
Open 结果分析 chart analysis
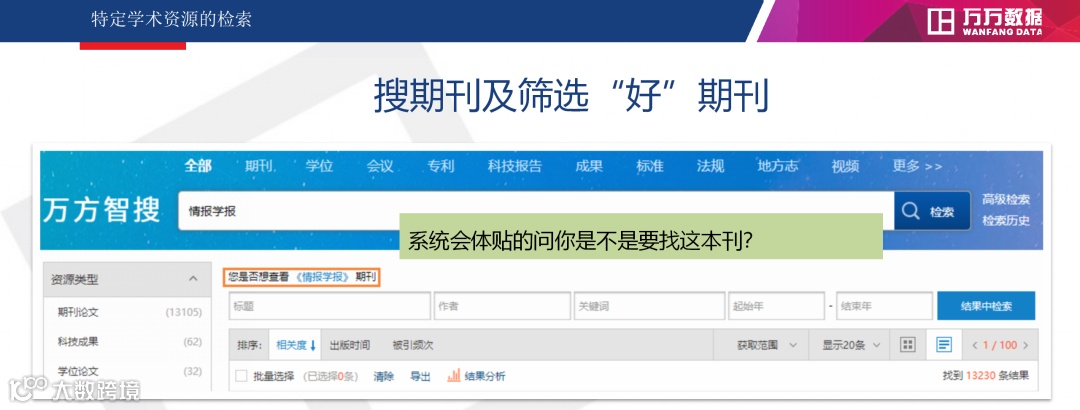pos(477,376)
